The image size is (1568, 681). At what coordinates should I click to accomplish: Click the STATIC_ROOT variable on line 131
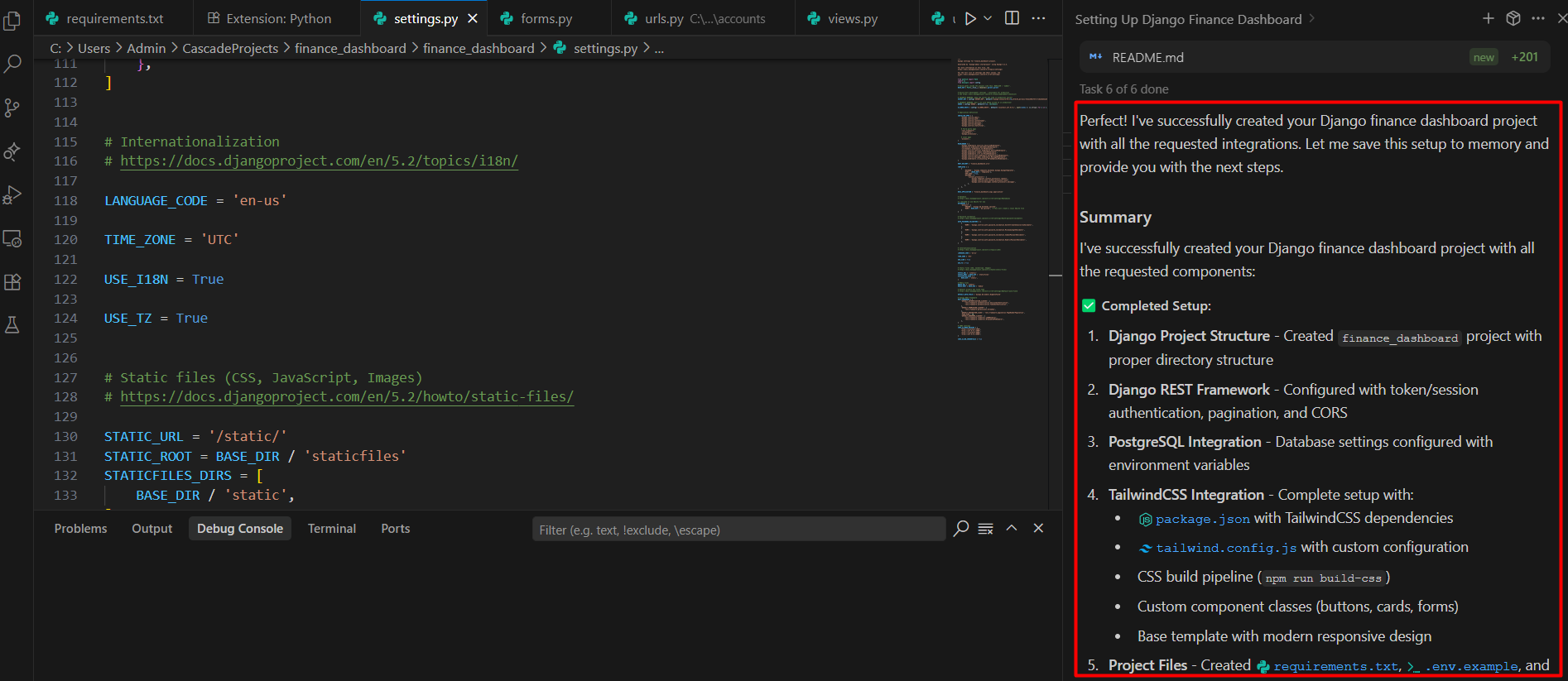coord(148,457)
